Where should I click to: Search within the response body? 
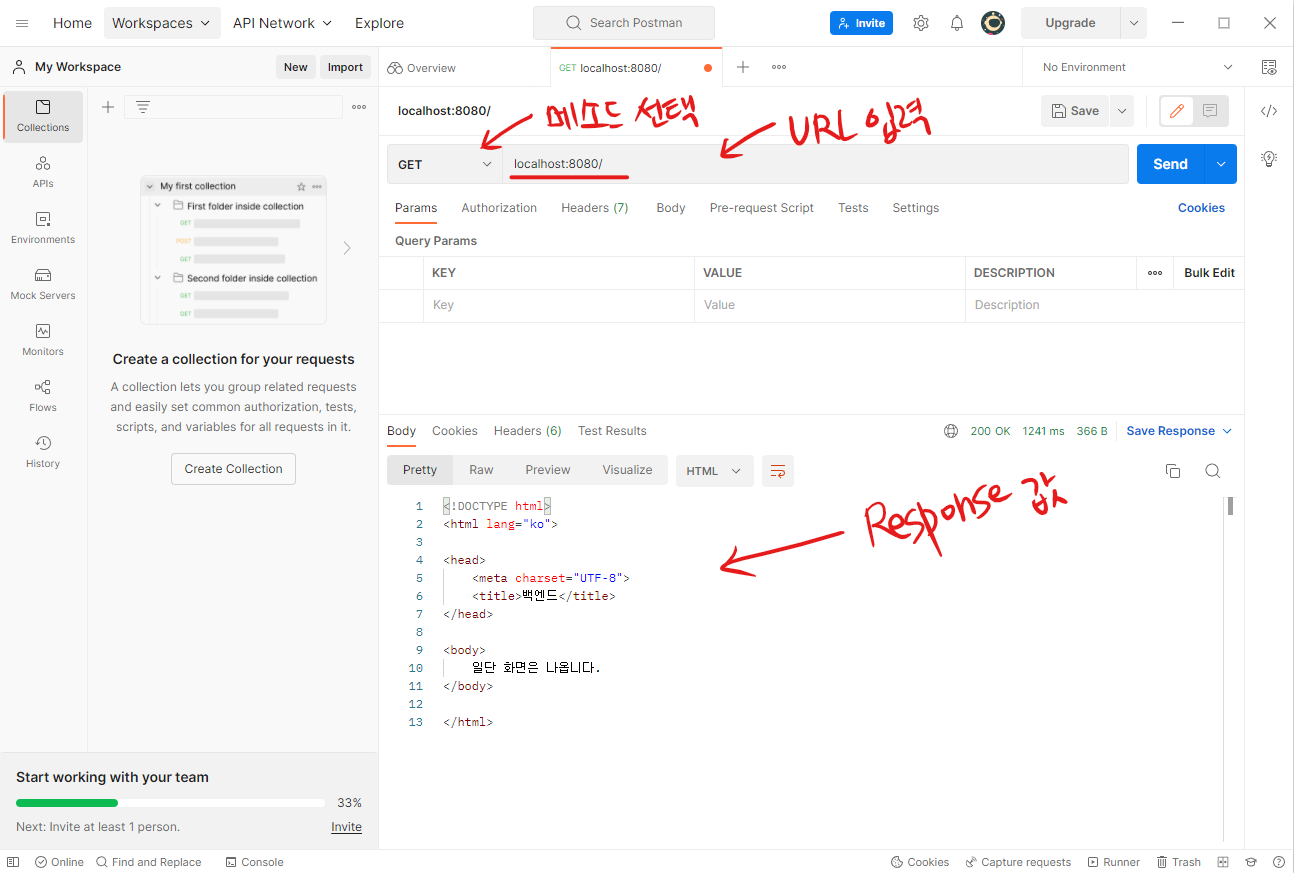1213,471
